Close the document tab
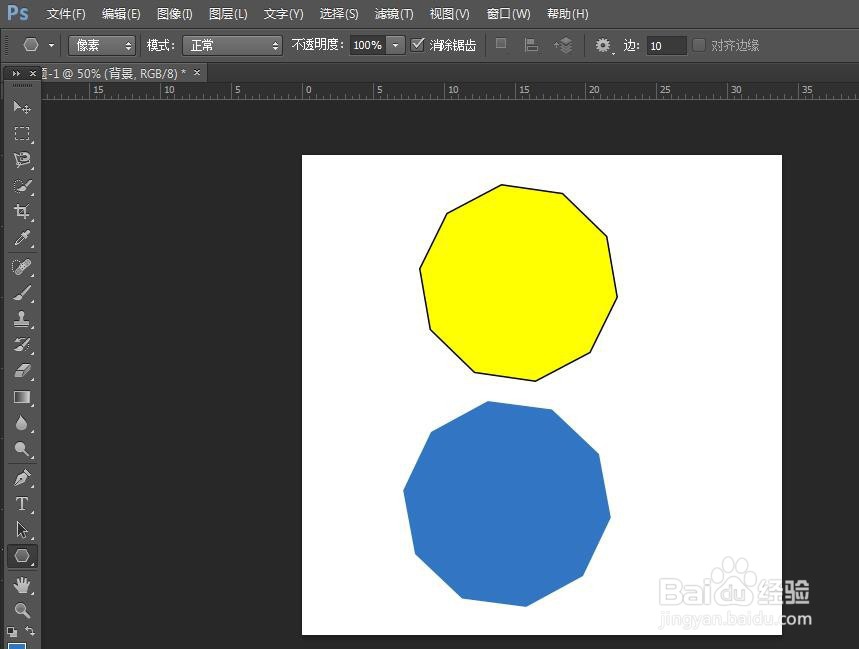The image size is (859, 649). click(x=197, y=72)
